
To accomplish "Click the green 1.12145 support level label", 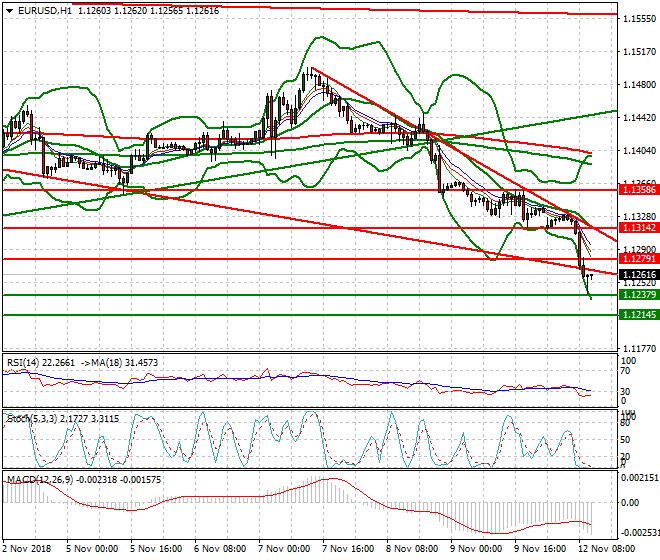I will pyautogui.click(x=639, y=315).
